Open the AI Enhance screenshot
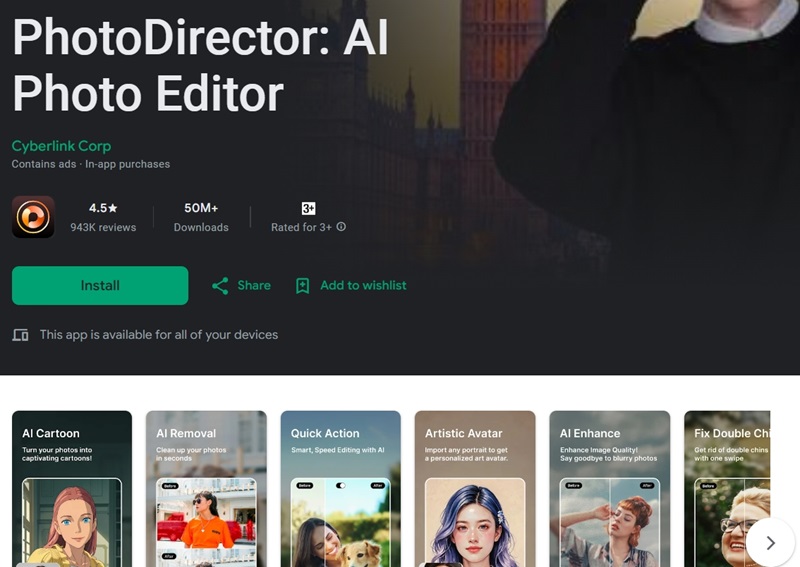800x567 pixels. 610,489
